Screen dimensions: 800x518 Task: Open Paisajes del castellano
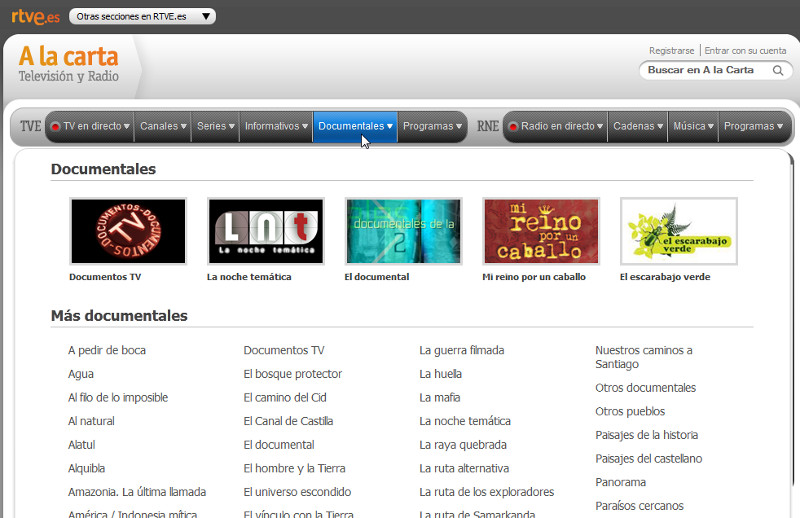pos(648,459)
